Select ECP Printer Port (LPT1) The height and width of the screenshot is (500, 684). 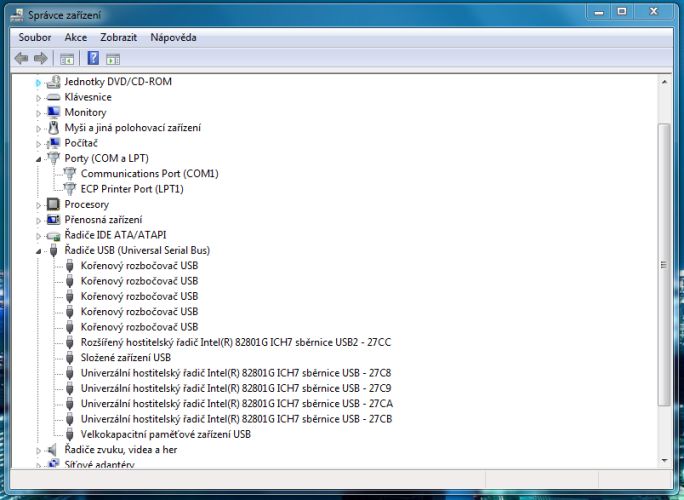(132, 188)
